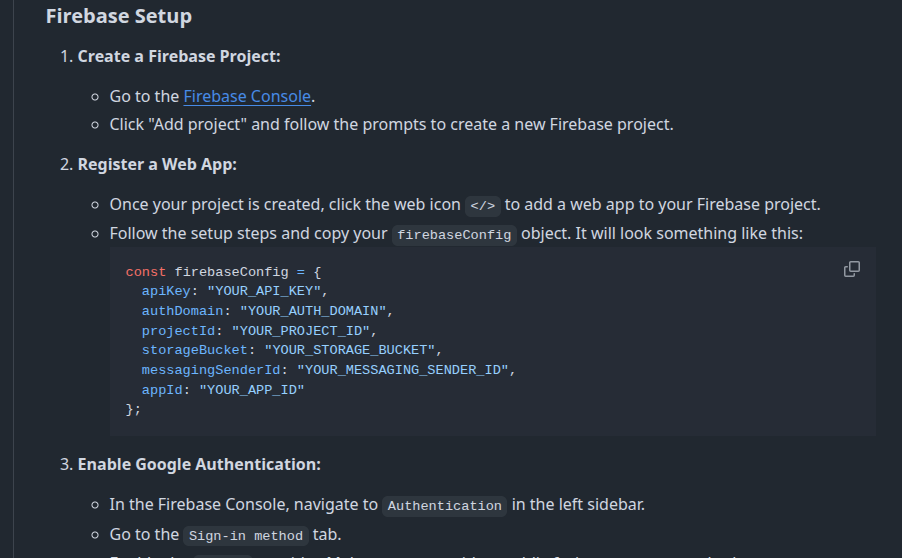
Task: Click the messagingSenderId line in code block
Action: pyautogui.click(x=328, y=370)
